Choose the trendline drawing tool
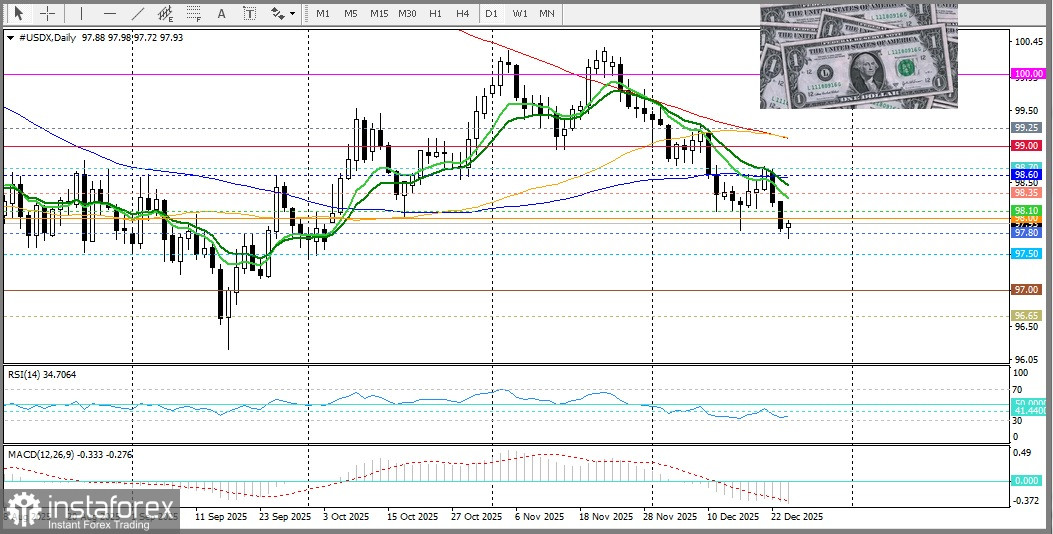The image size is (1053, 534). pyautogui.click(x=138, y=14)
